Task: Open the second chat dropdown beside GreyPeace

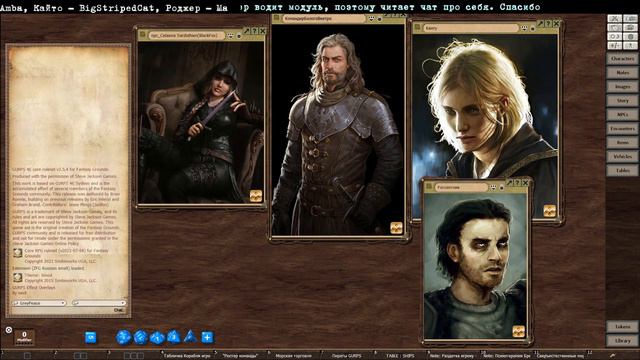Action: 99,303
